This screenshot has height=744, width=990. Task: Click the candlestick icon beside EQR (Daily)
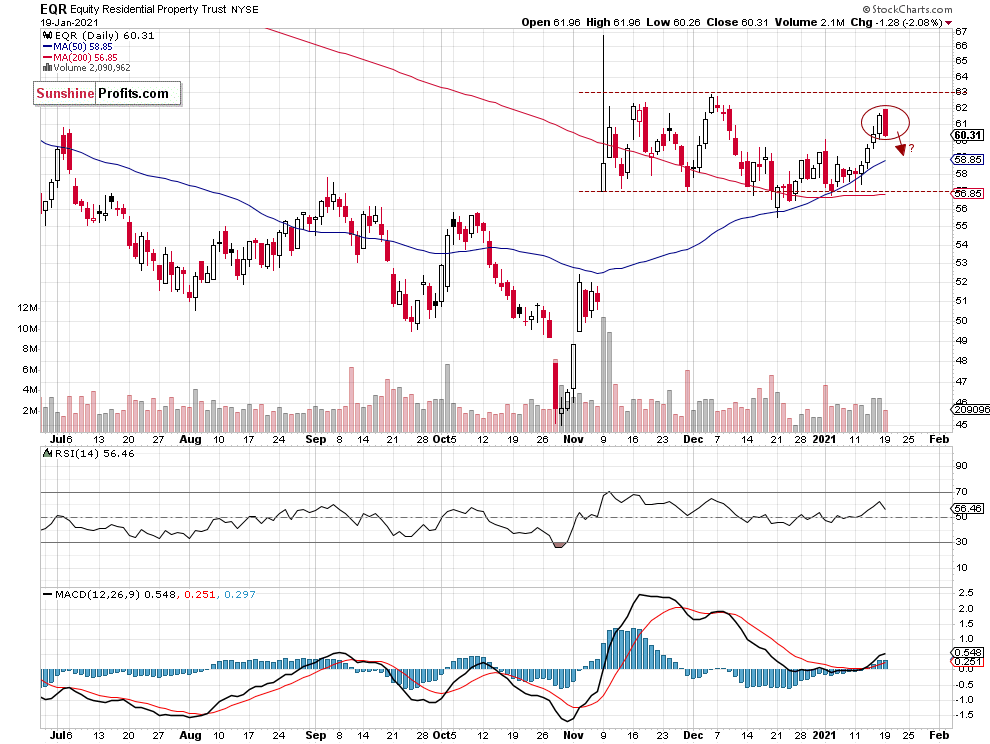(x=48, y=36)
